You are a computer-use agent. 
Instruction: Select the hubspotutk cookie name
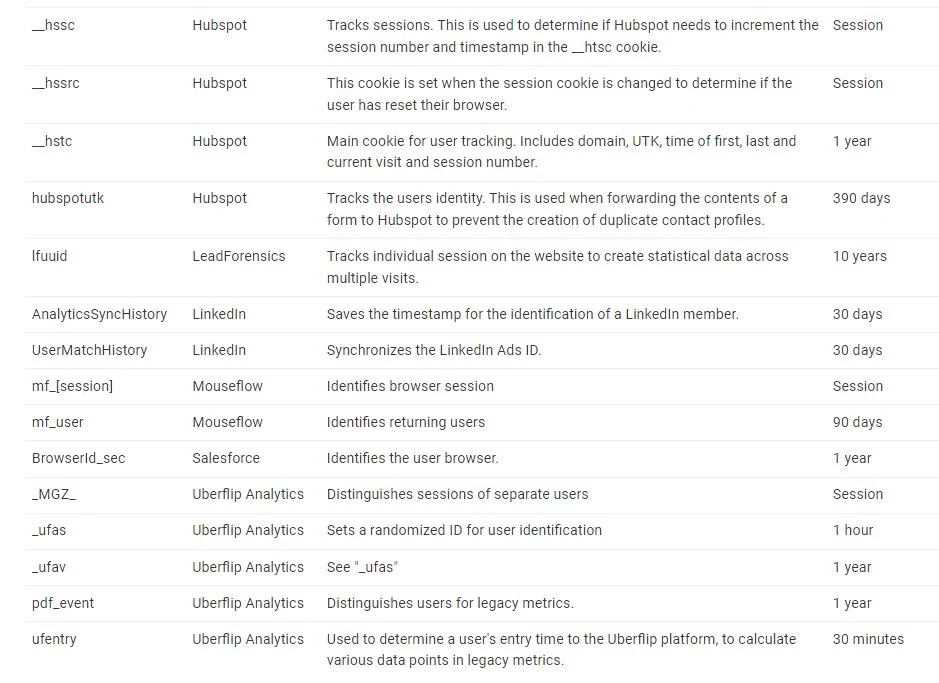[x=68, y=198]
